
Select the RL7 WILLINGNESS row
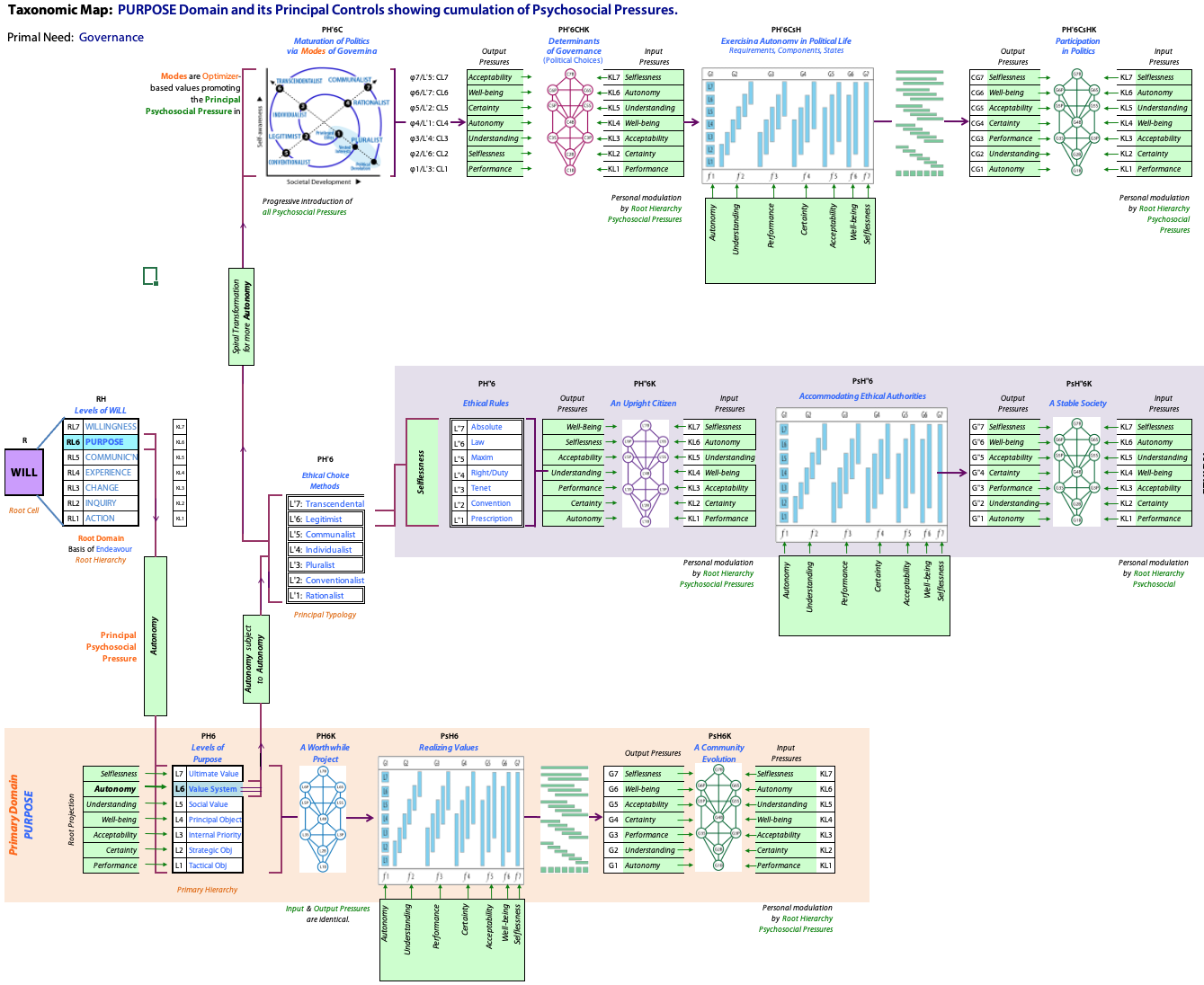(x=102, y=427)
